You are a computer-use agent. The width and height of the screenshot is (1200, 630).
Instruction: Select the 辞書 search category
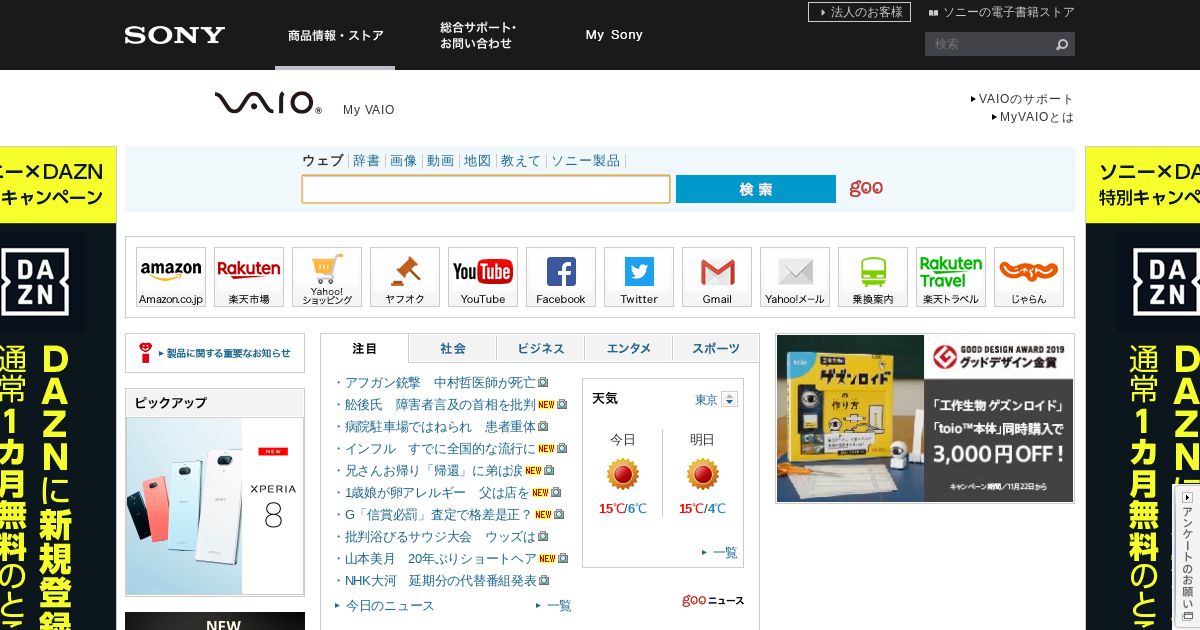(366, 161)
